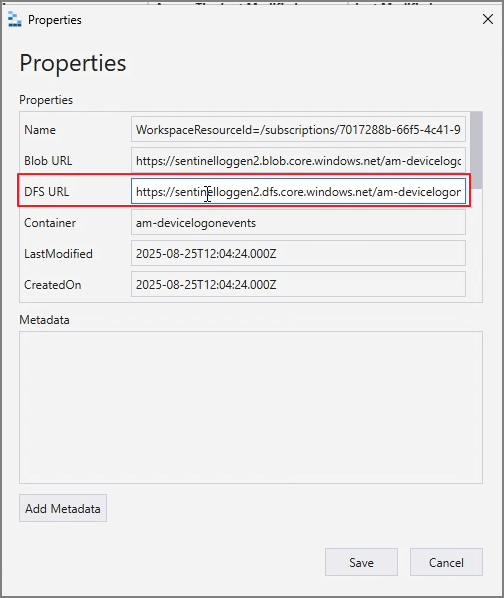This screenshot has height=598, width=504.
Task: Click the Container field showing am-devicelogonevents
Action: point(298,222)
